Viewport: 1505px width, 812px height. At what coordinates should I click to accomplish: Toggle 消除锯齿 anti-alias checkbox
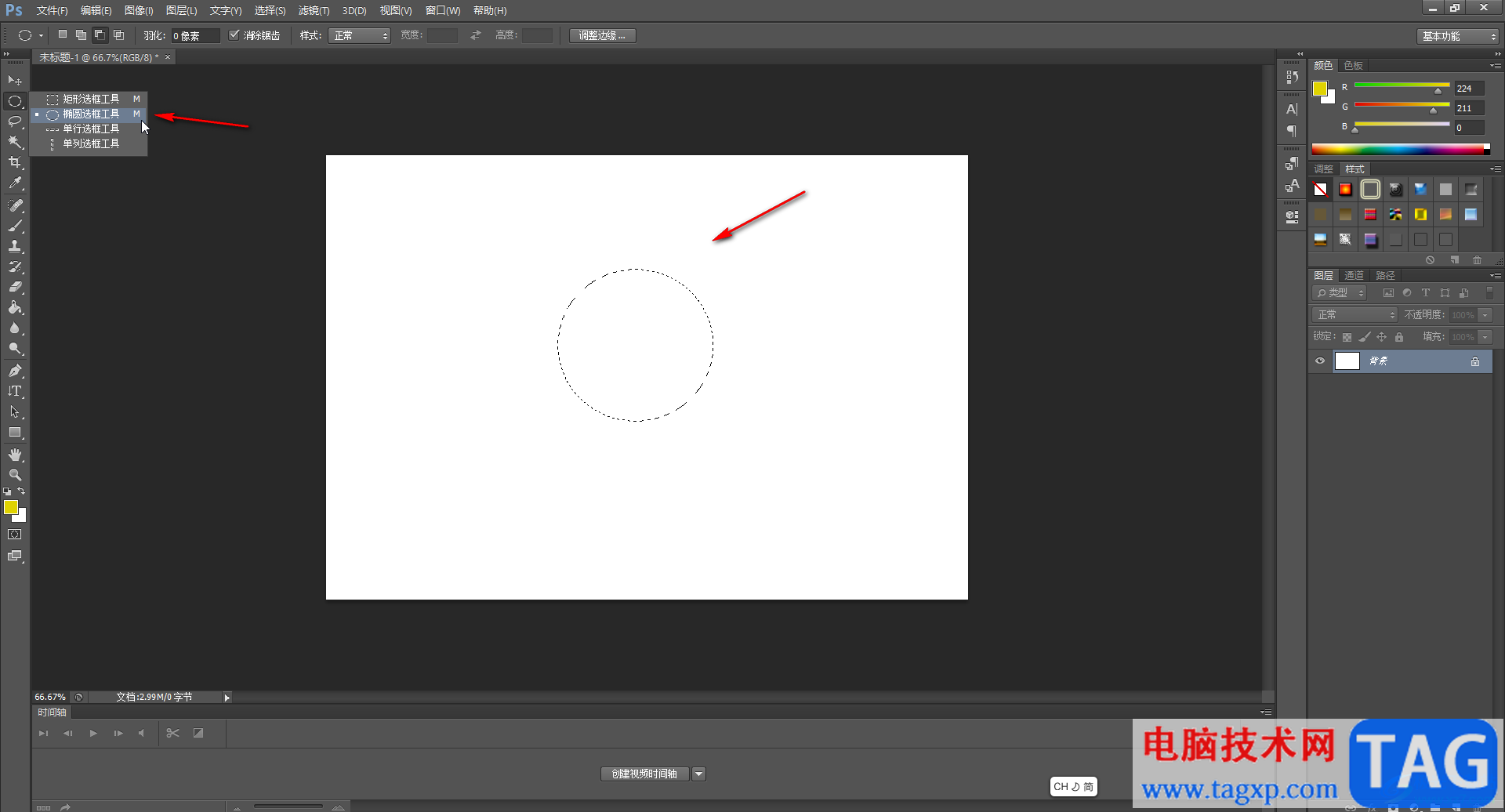(234, 35)
